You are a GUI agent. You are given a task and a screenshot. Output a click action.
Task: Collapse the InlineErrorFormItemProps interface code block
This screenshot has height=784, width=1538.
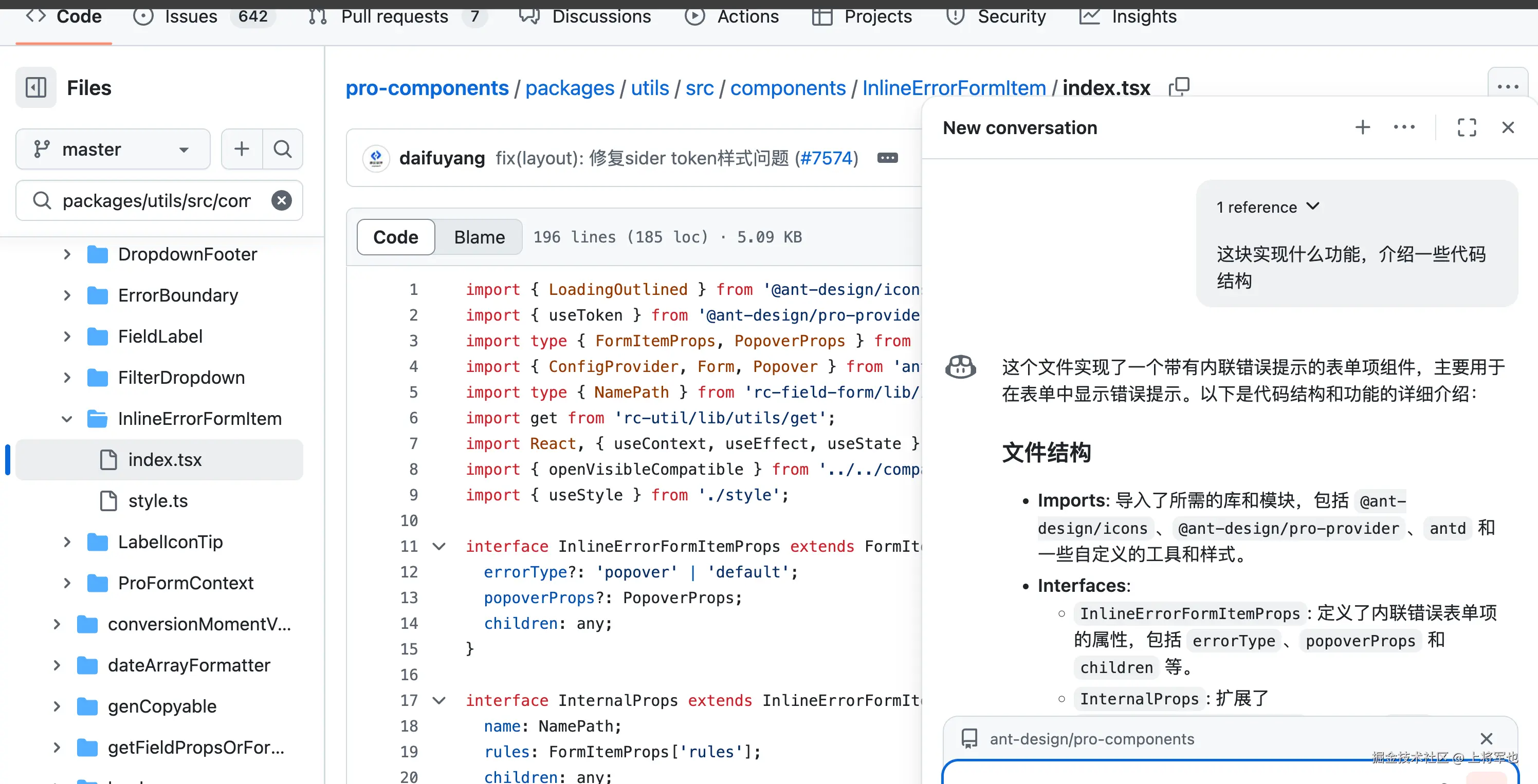coord(439,547)
